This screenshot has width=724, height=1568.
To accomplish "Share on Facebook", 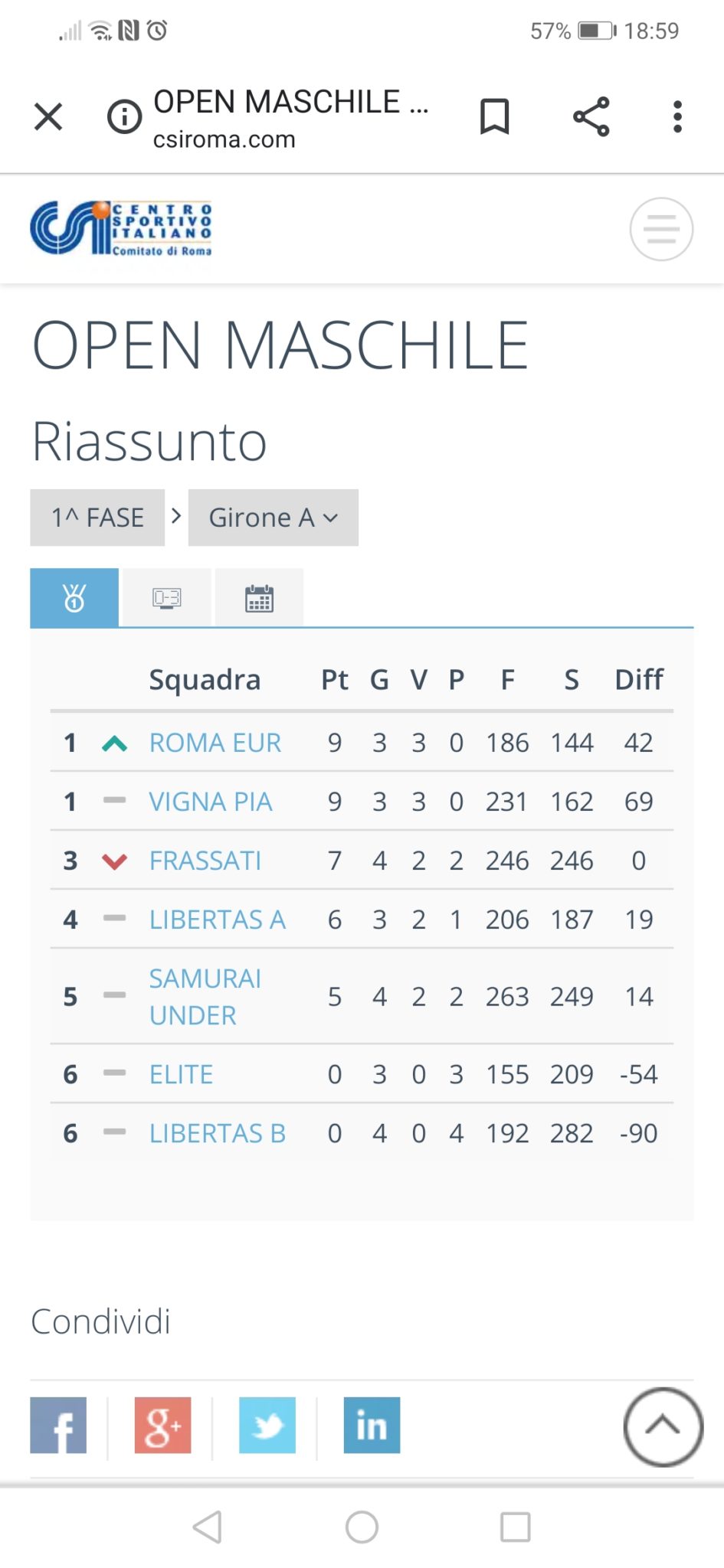I will pyautogui.click(x=58, y=1425).
